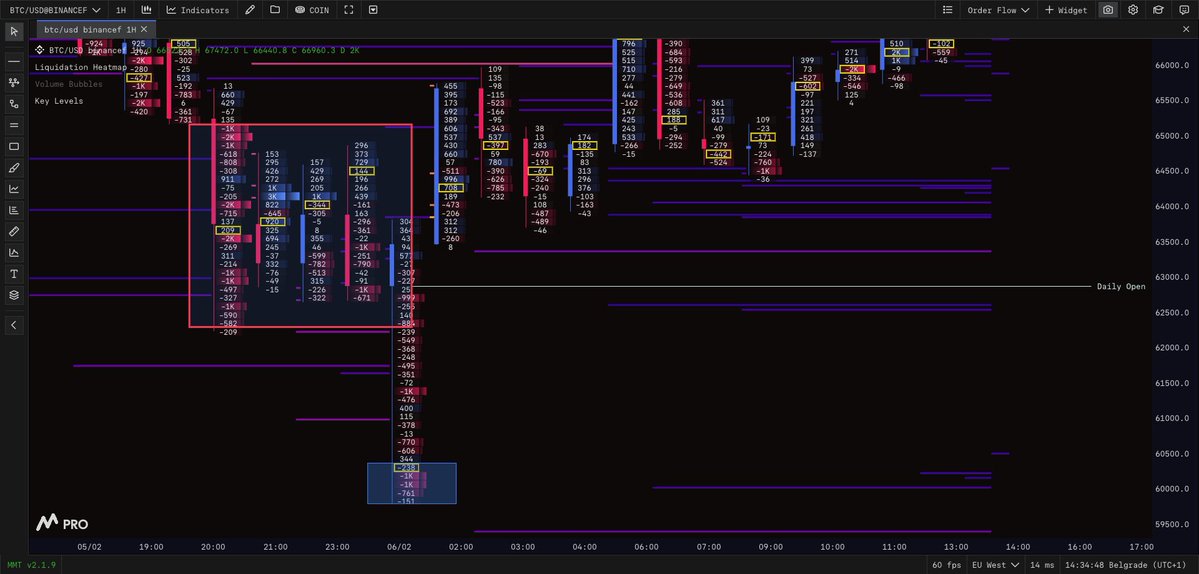The height and width of the screenshot is (574, 1199).
Task: Click the 14 ms latency indicator
Action: 1041,565
